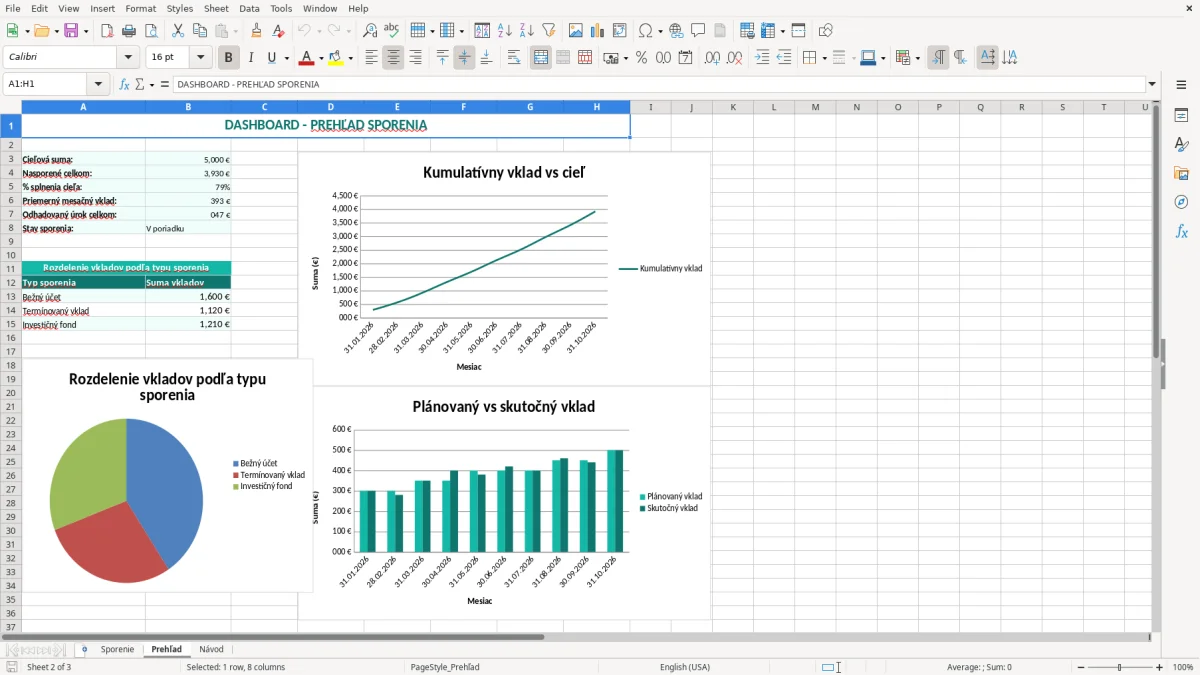The height and width of the screenshot is (675, 1200).
Task: Click the 100% zoom level
Action: (1183, 667)
